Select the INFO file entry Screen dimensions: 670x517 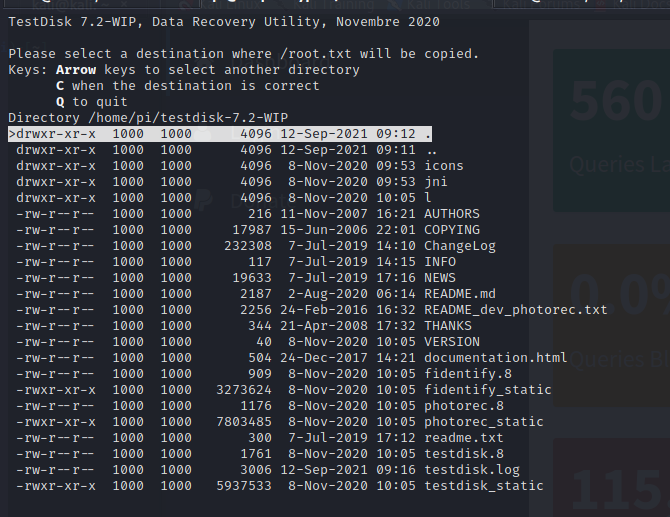tap(439, 261)
